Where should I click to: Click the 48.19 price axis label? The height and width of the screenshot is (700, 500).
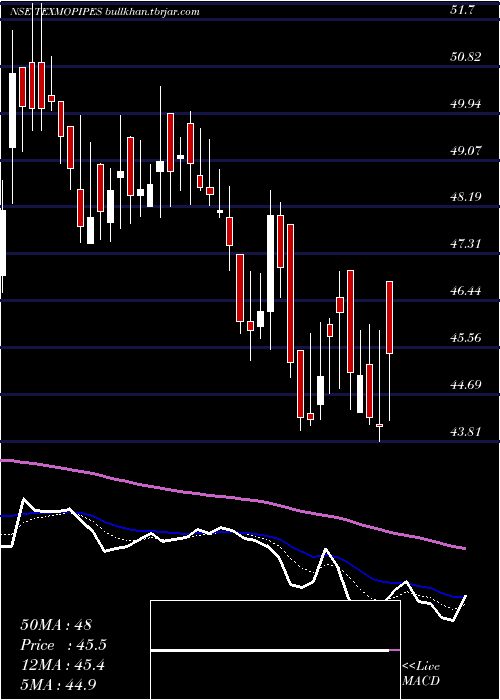coord(466,197)
